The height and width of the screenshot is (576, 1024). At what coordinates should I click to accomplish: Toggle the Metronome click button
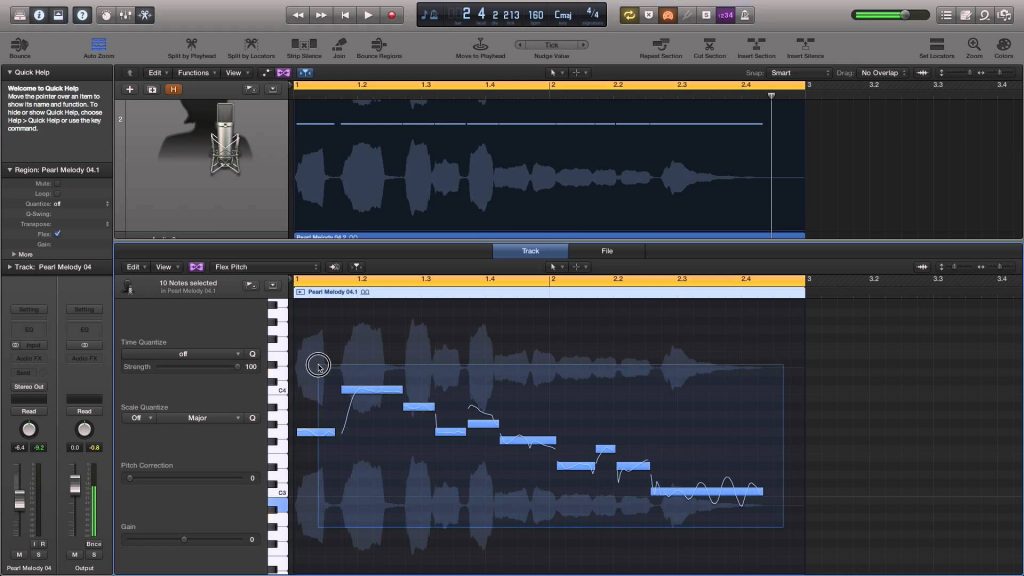744,14
